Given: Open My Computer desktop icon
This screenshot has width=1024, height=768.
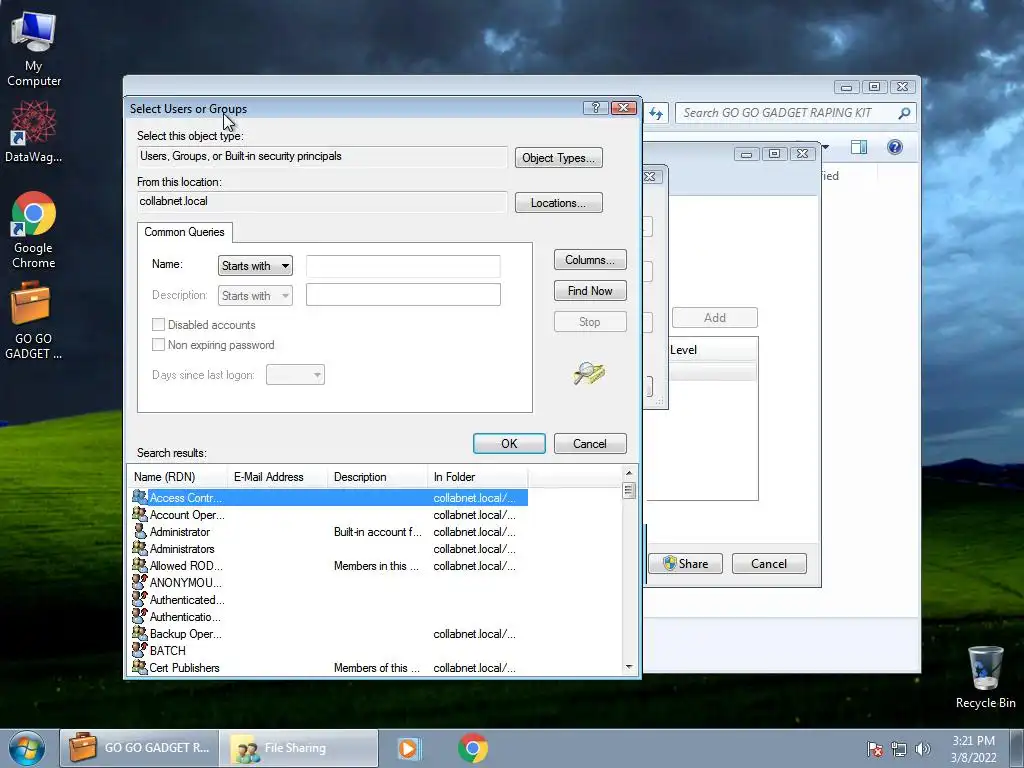Looking at the screenshot, I should 33,49.
